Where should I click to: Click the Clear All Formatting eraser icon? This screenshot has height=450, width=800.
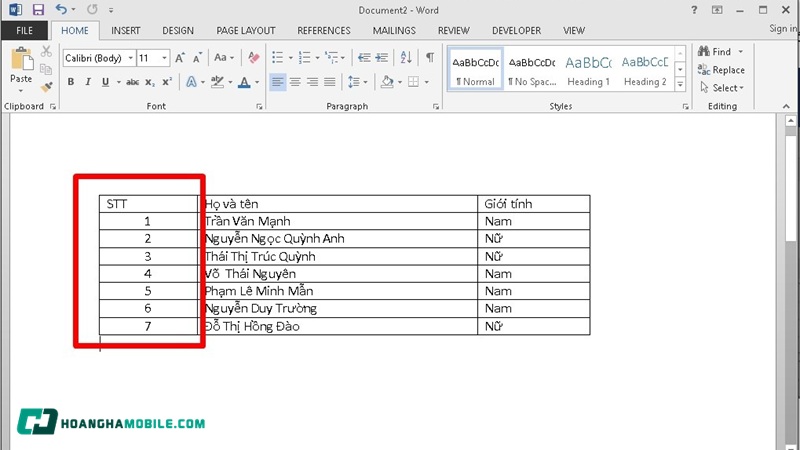click(x=253, y=58)
